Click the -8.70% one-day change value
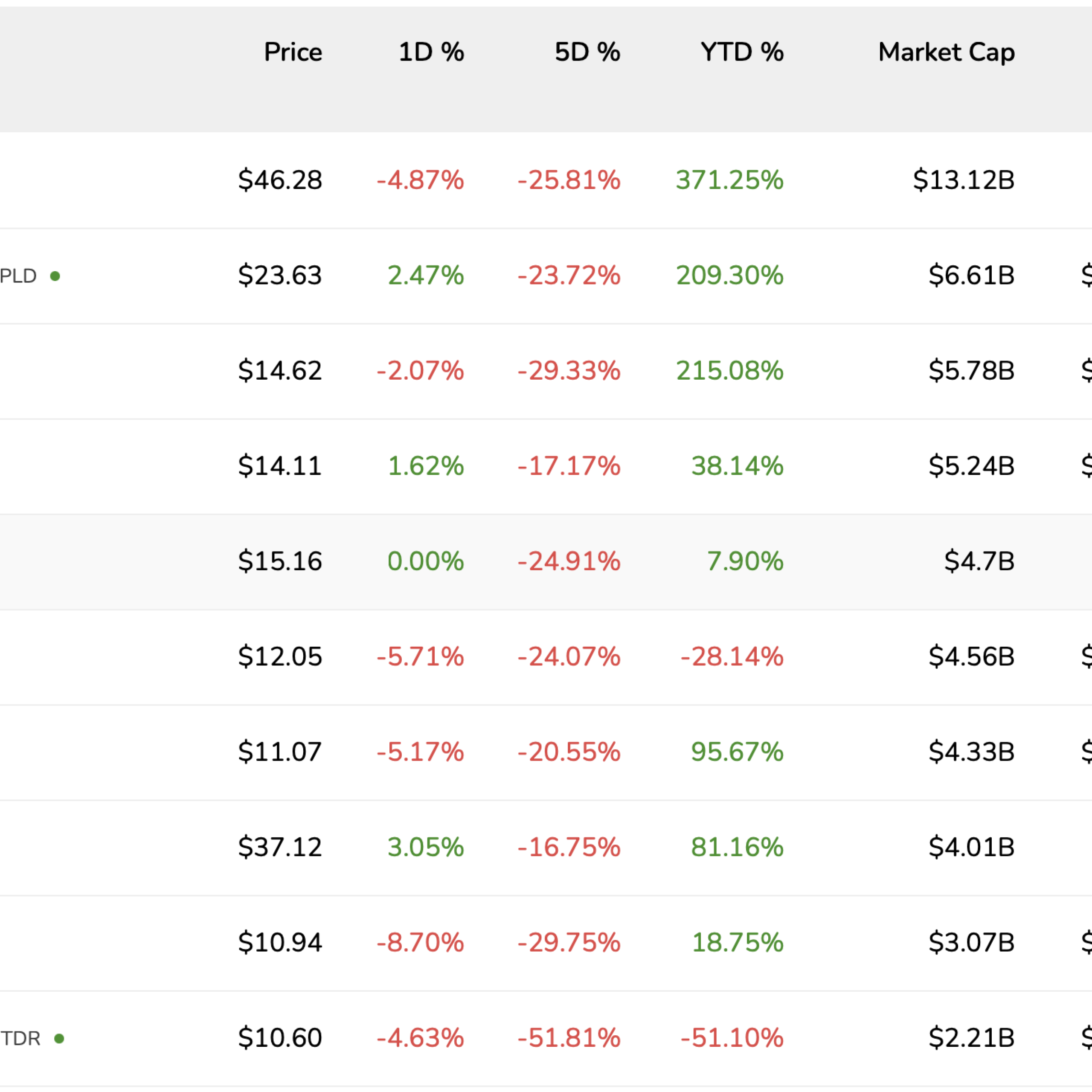 click(420, 942)
